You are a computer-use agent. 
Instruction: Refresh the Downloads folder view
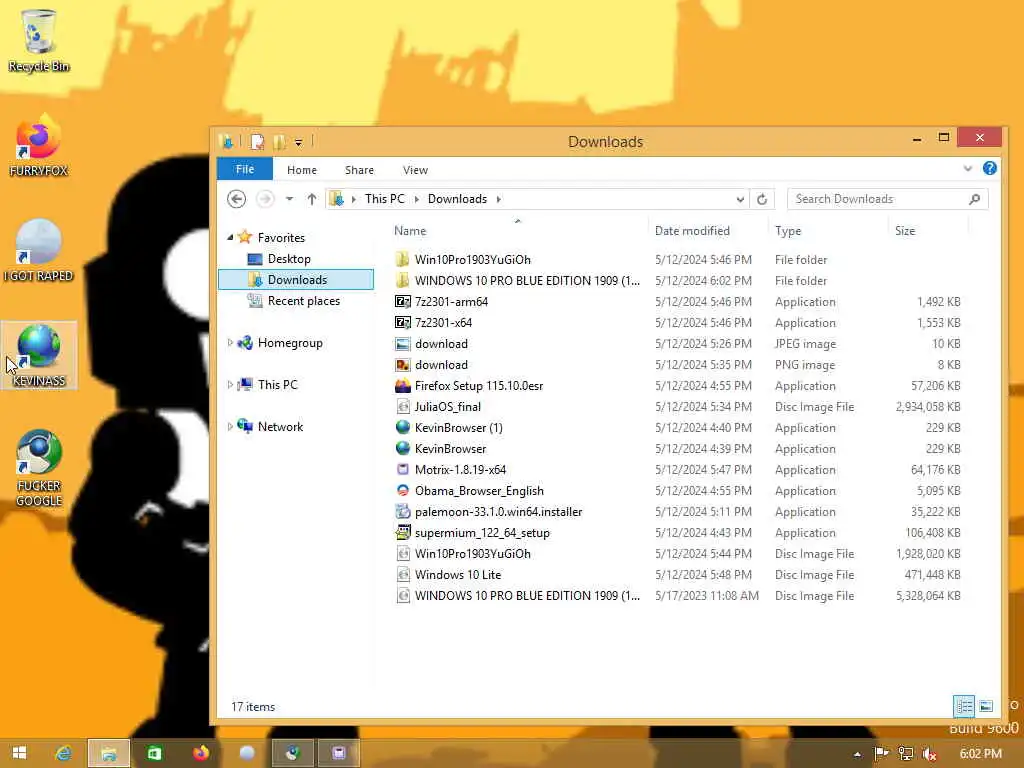click(x=761, y=199)
